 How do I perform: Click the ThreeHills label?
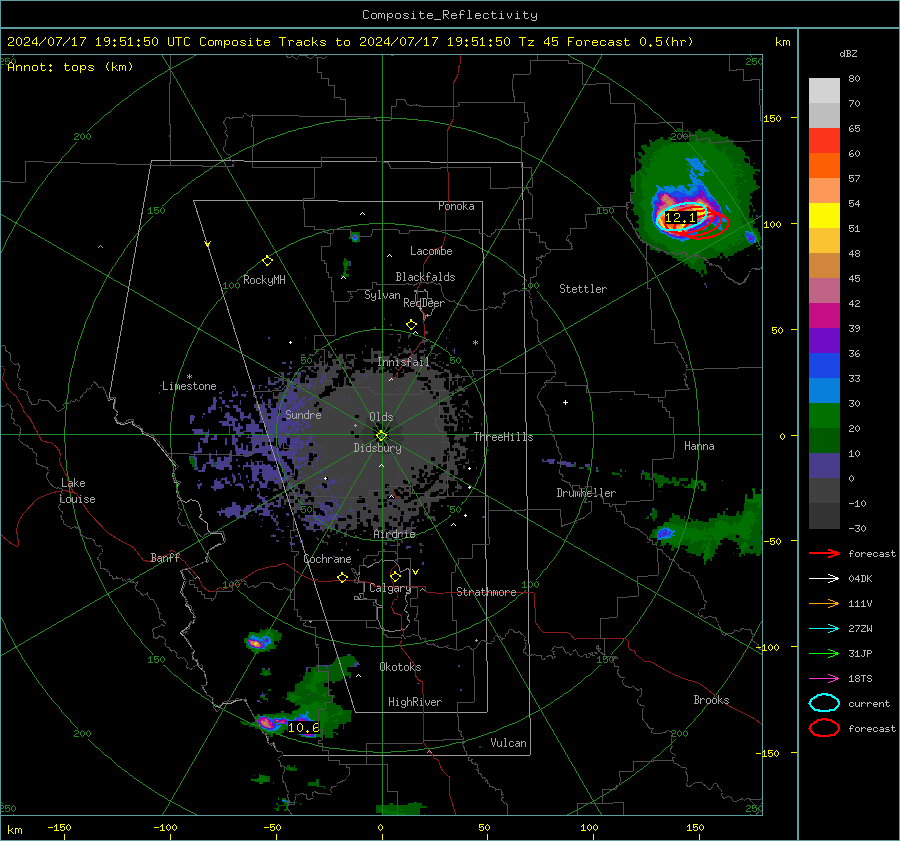503,437
